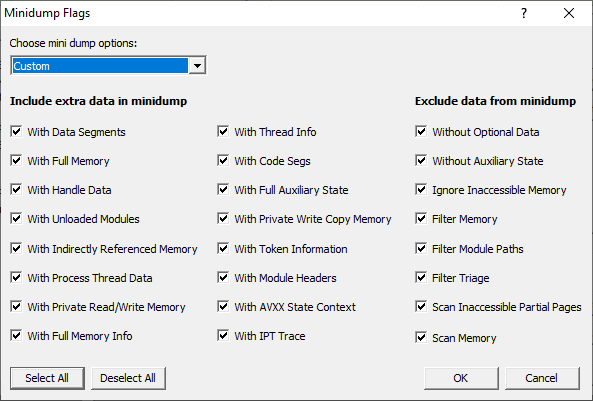Toggle With Code Segs checkbox

pyautogui.click(x=223, y=160)
